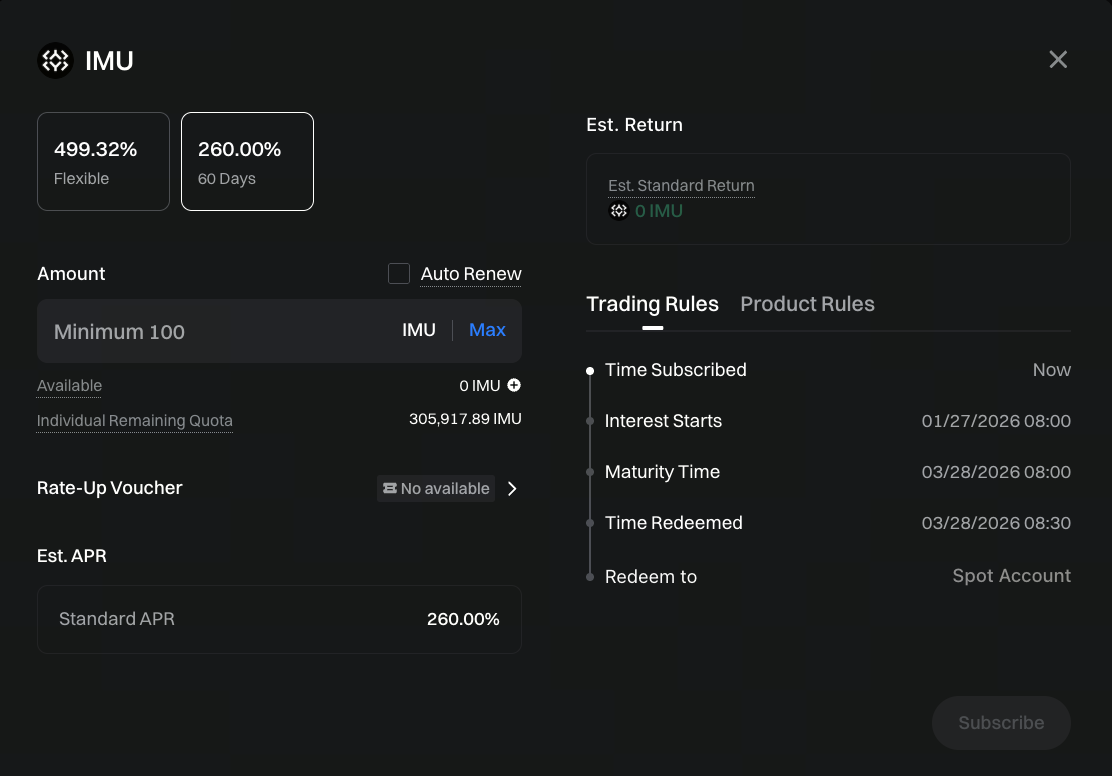Close the IMU subscription dialog
1112x776 pixels.
coord(1058,60)
